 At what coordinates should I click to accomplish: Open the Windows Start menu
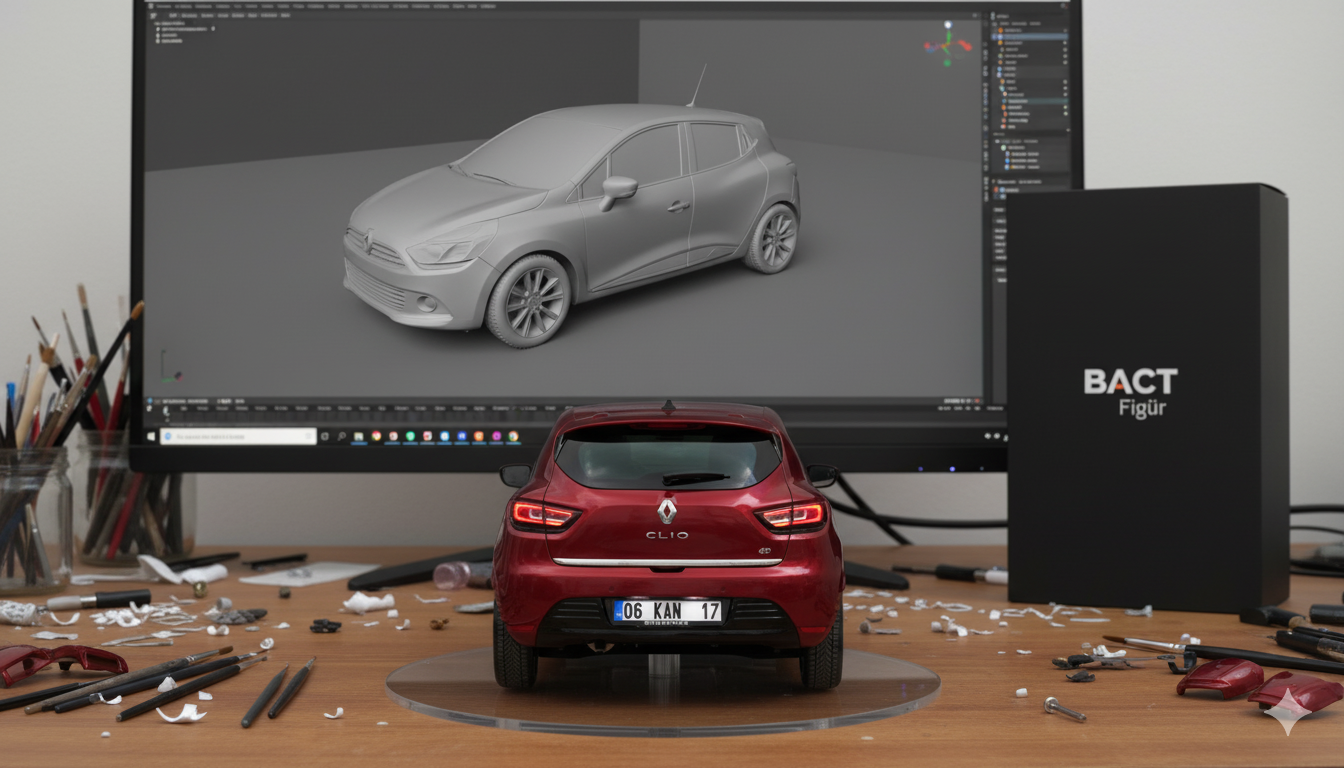(x=153, y=436)
